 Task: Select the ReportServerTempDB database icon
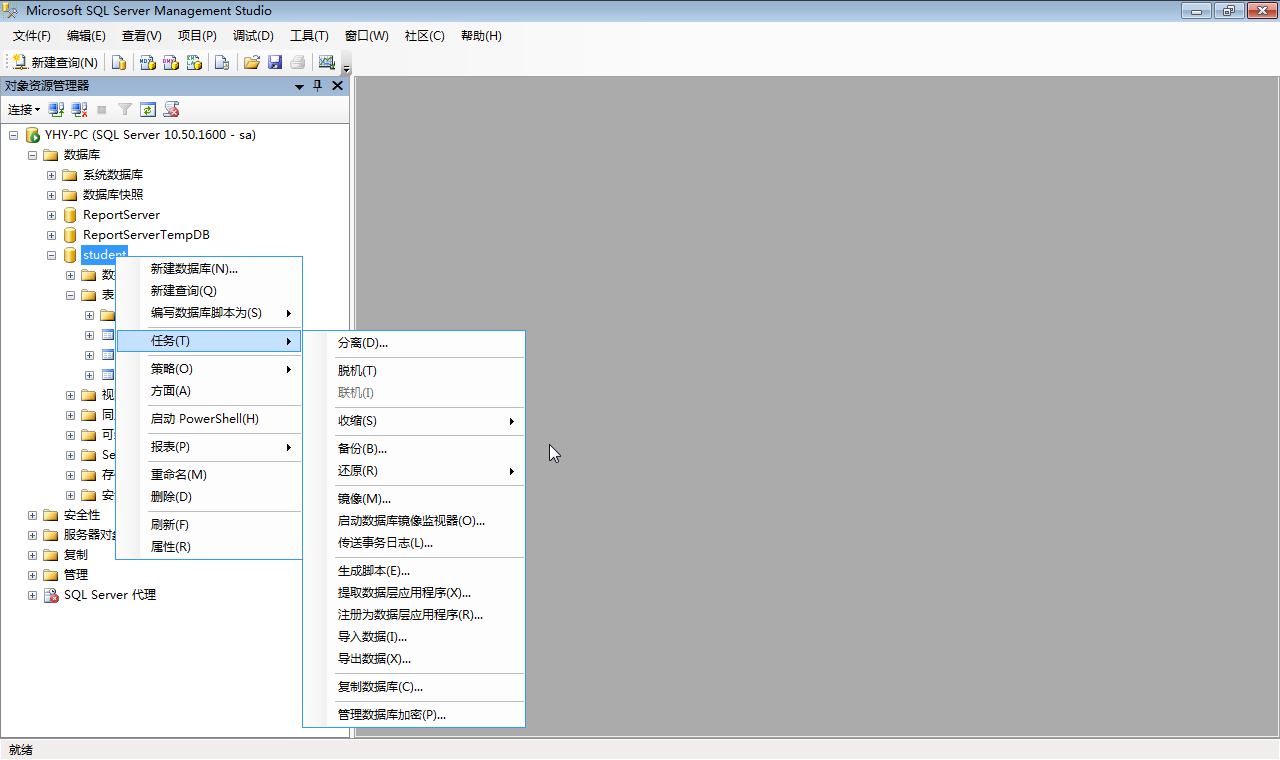pyautogui.click(x=70, y=235)
